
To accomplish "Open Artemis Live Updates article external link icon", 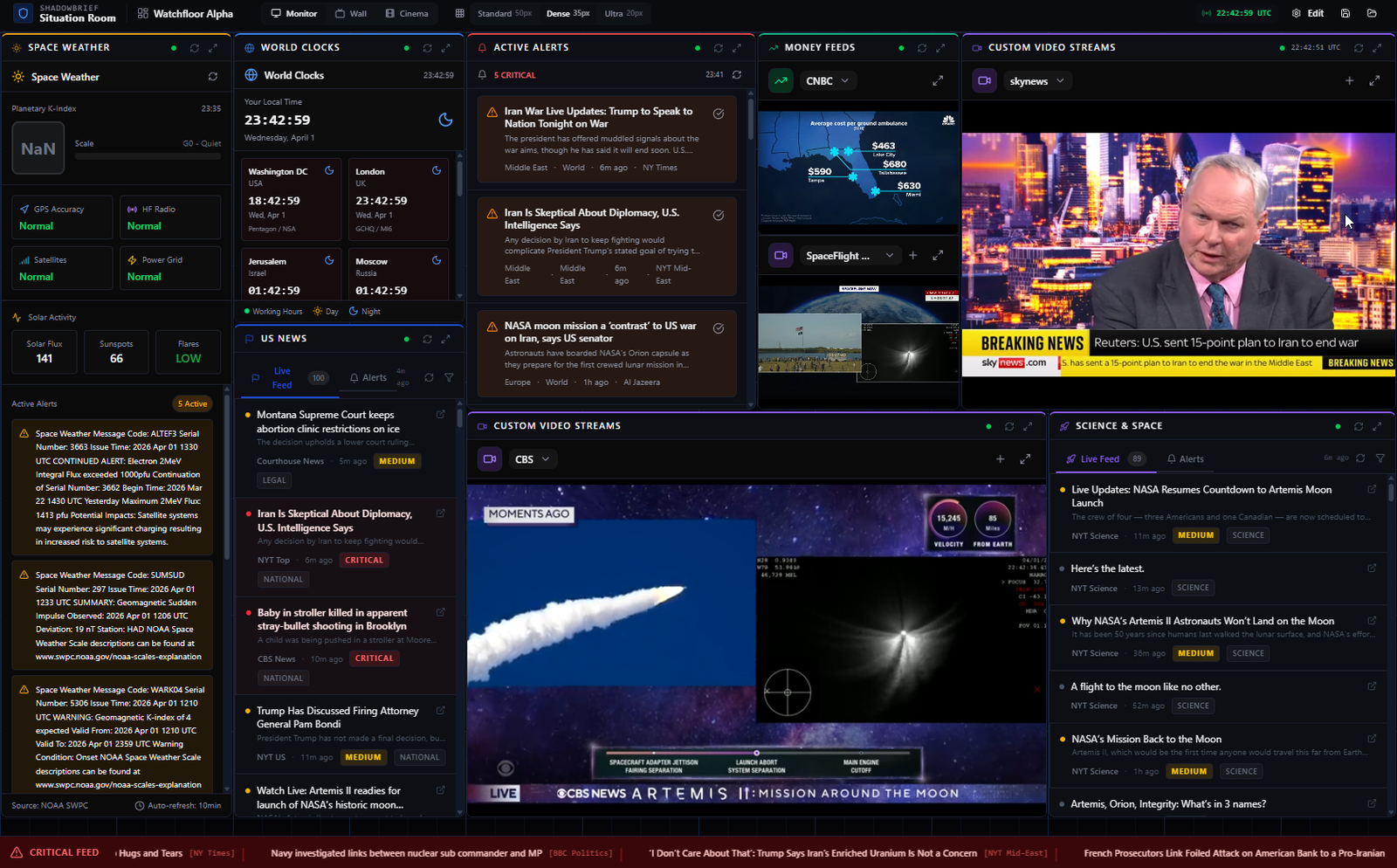I will (x=1372, y=490).
